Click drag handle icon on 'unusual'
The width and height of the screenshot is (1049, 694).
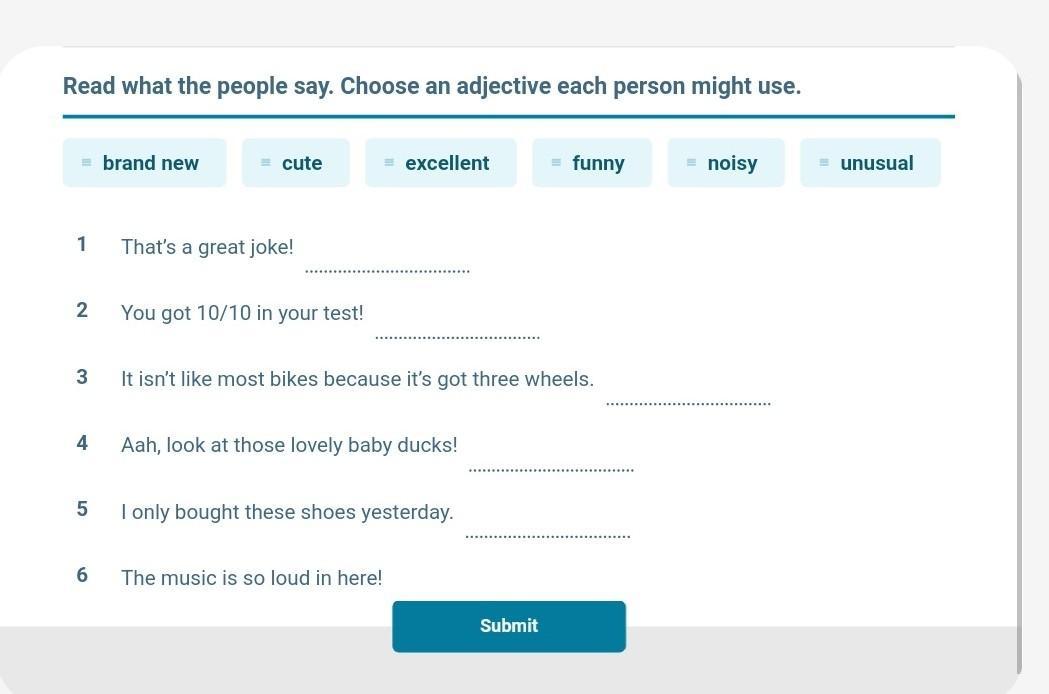point(824,163)
